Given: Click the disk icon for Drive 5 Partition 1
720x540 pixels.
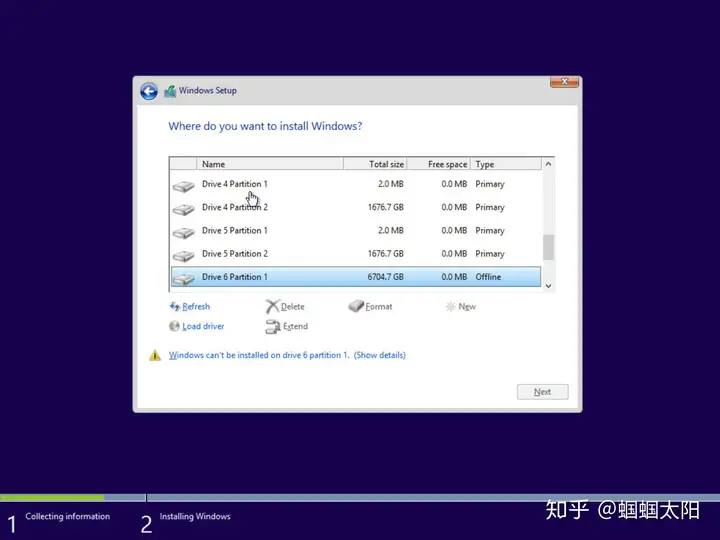Looking at the screenshot, I should click(x=184, y=233).
